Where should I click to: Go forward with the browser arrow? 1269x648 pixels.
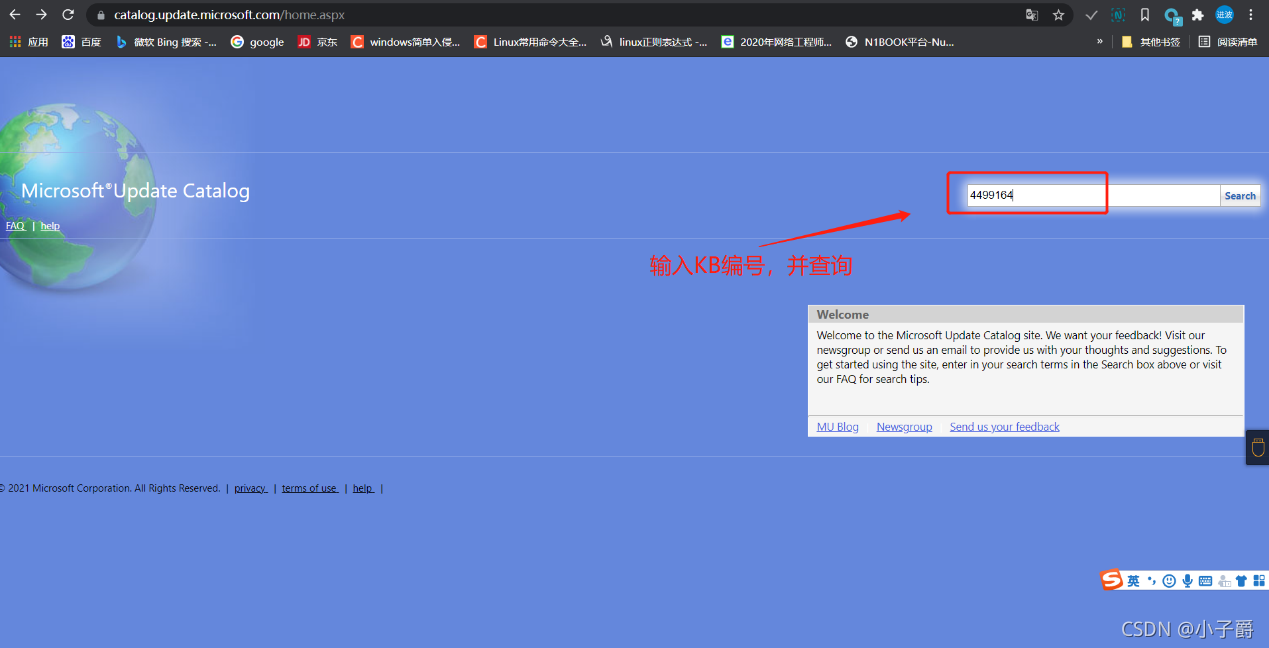(41, 15)
